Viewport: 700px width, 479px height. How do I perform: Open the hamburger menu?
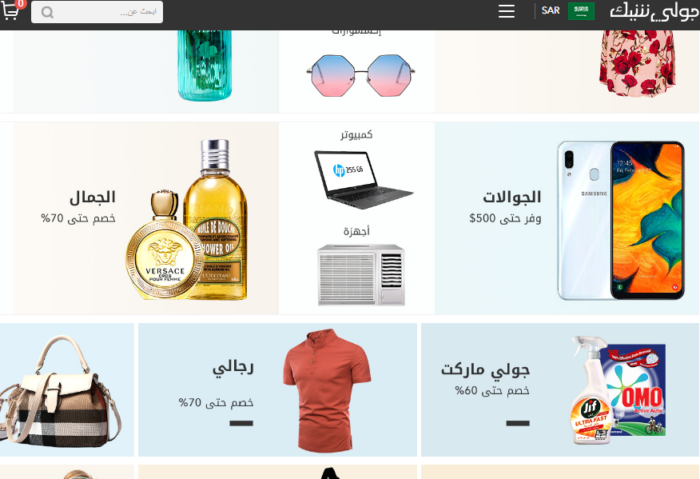[x=506, y=11]
